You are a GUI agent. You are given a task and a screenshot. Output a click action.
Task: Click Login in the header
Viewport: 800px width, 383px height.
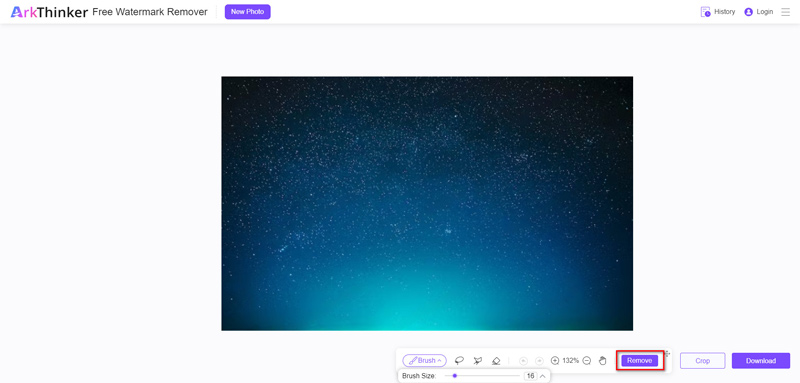759,12
